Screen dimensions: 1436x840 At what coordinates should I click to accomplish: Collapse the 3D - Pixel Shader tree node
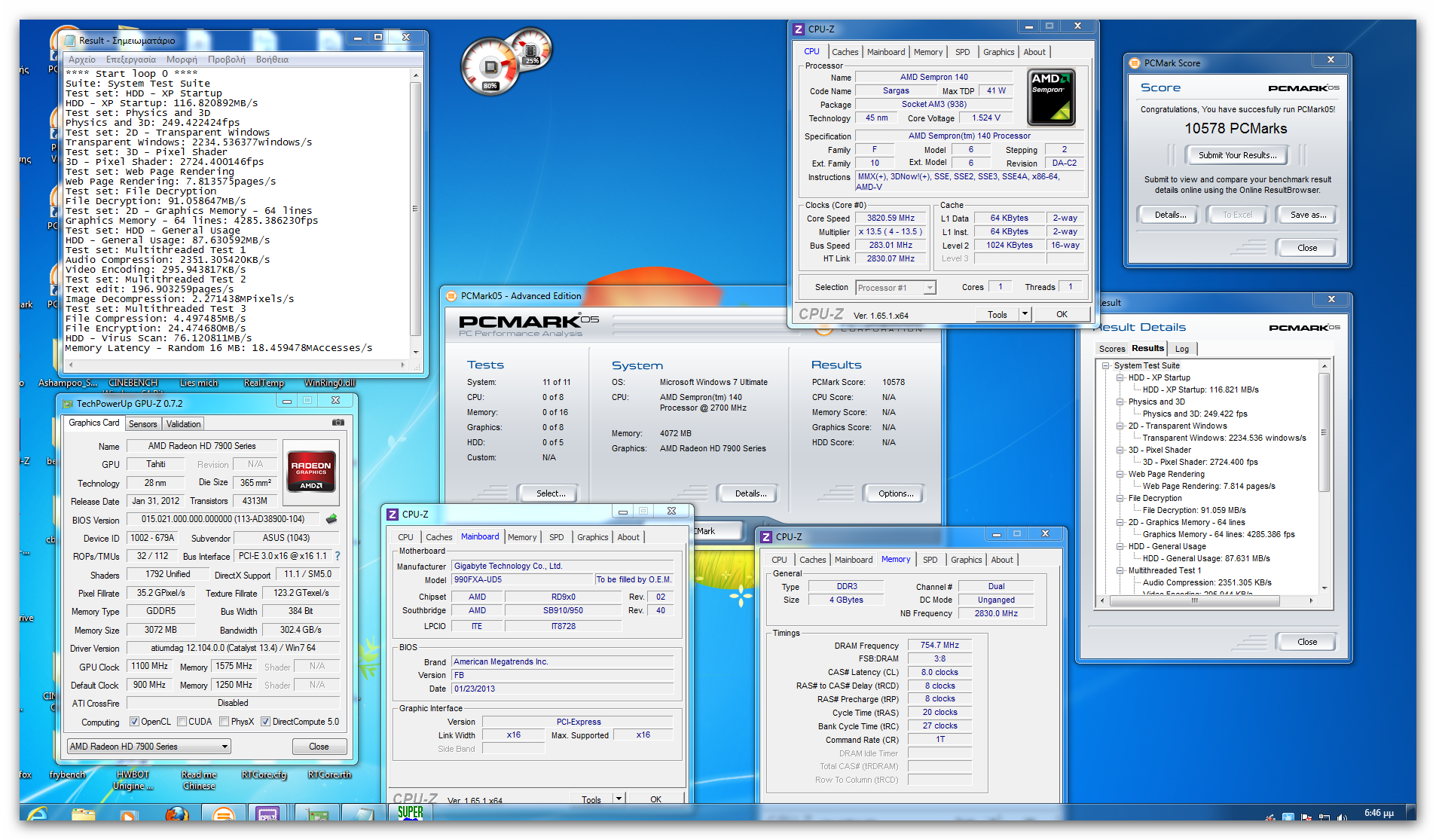click(1120, 451)
